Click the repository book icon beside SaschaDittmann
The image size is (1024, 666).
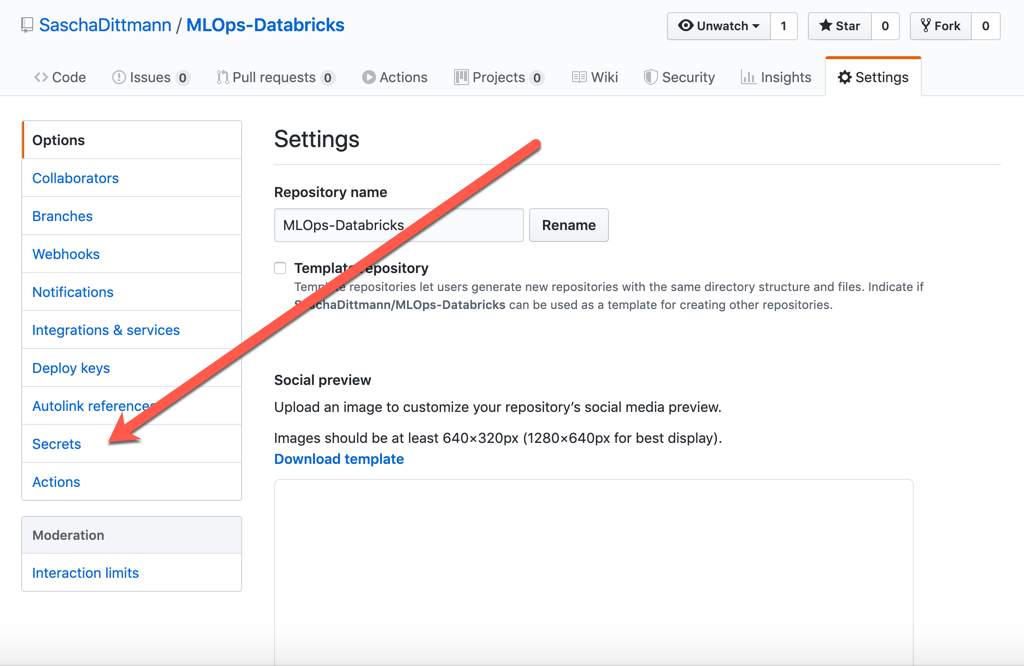[x=27, y=25]
